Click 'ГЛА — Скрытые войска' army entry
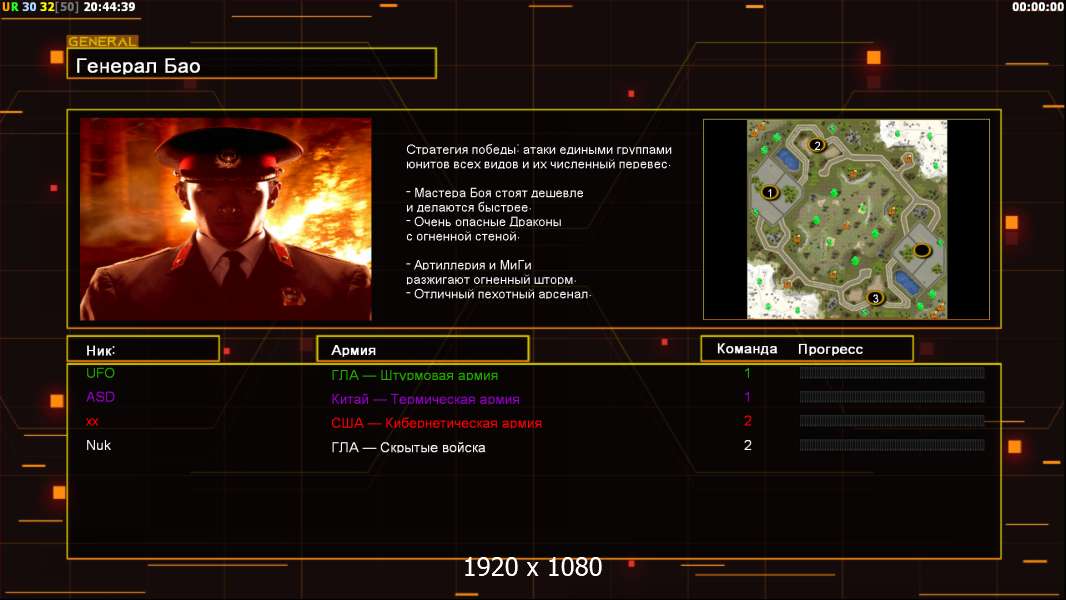1066x600 pixels. 409,448
